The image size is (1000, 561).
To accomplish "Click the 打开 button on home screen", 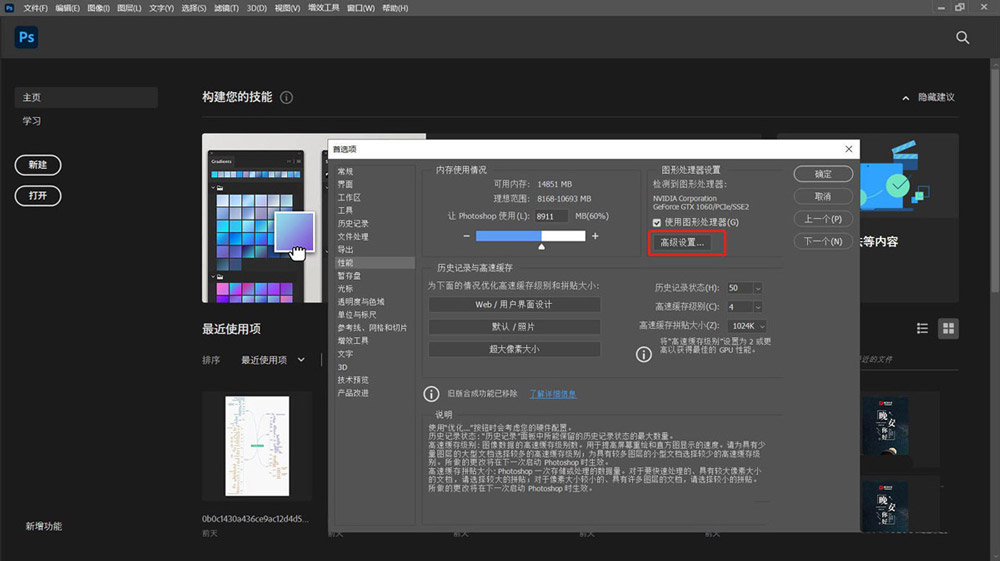I will (x=38, y=196).
